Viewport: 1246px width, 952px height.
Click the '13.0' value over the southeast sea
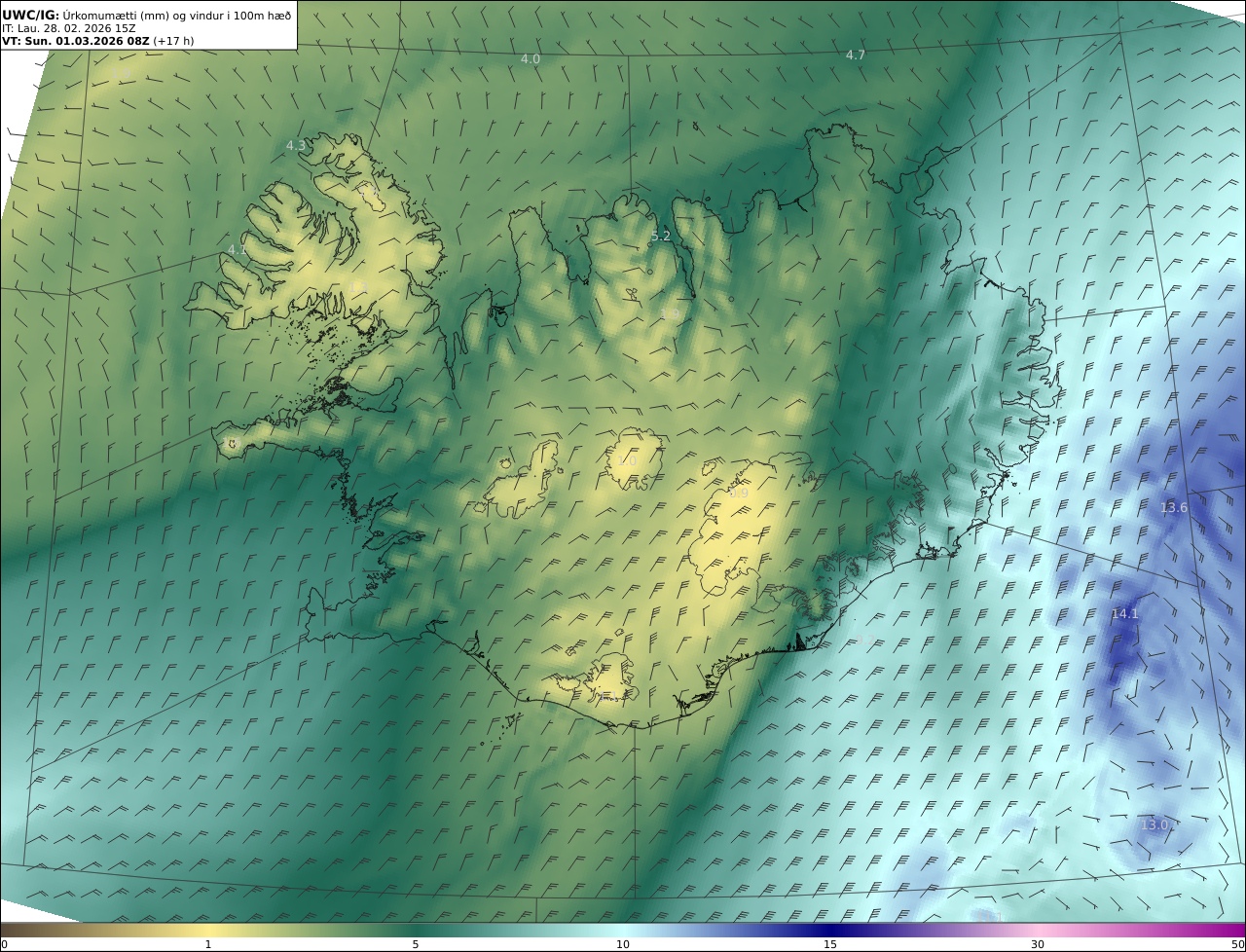tap(1154, 824)
